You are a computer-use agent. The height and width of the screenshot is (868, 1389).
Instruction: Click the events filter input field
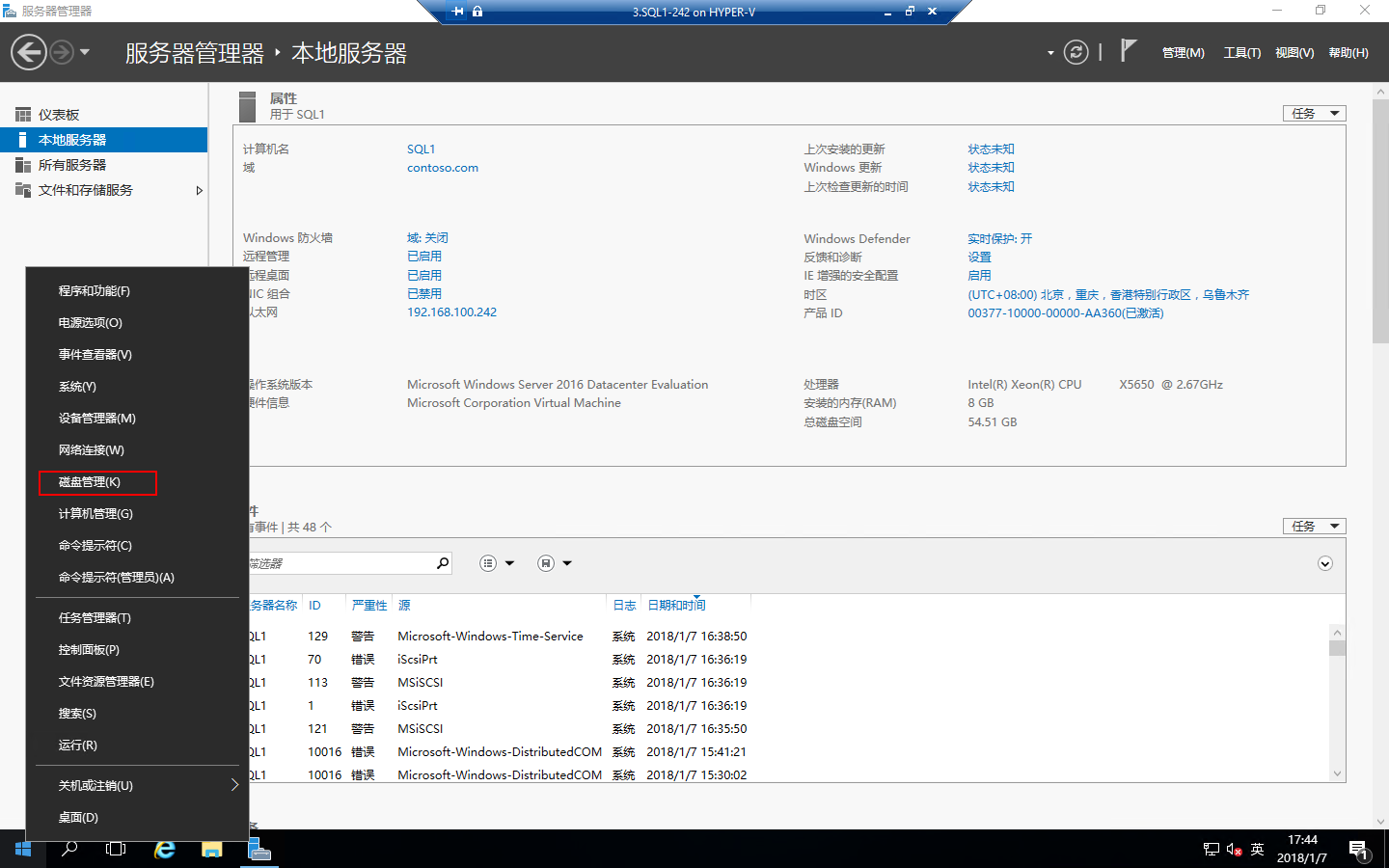[x=340, y=563]
